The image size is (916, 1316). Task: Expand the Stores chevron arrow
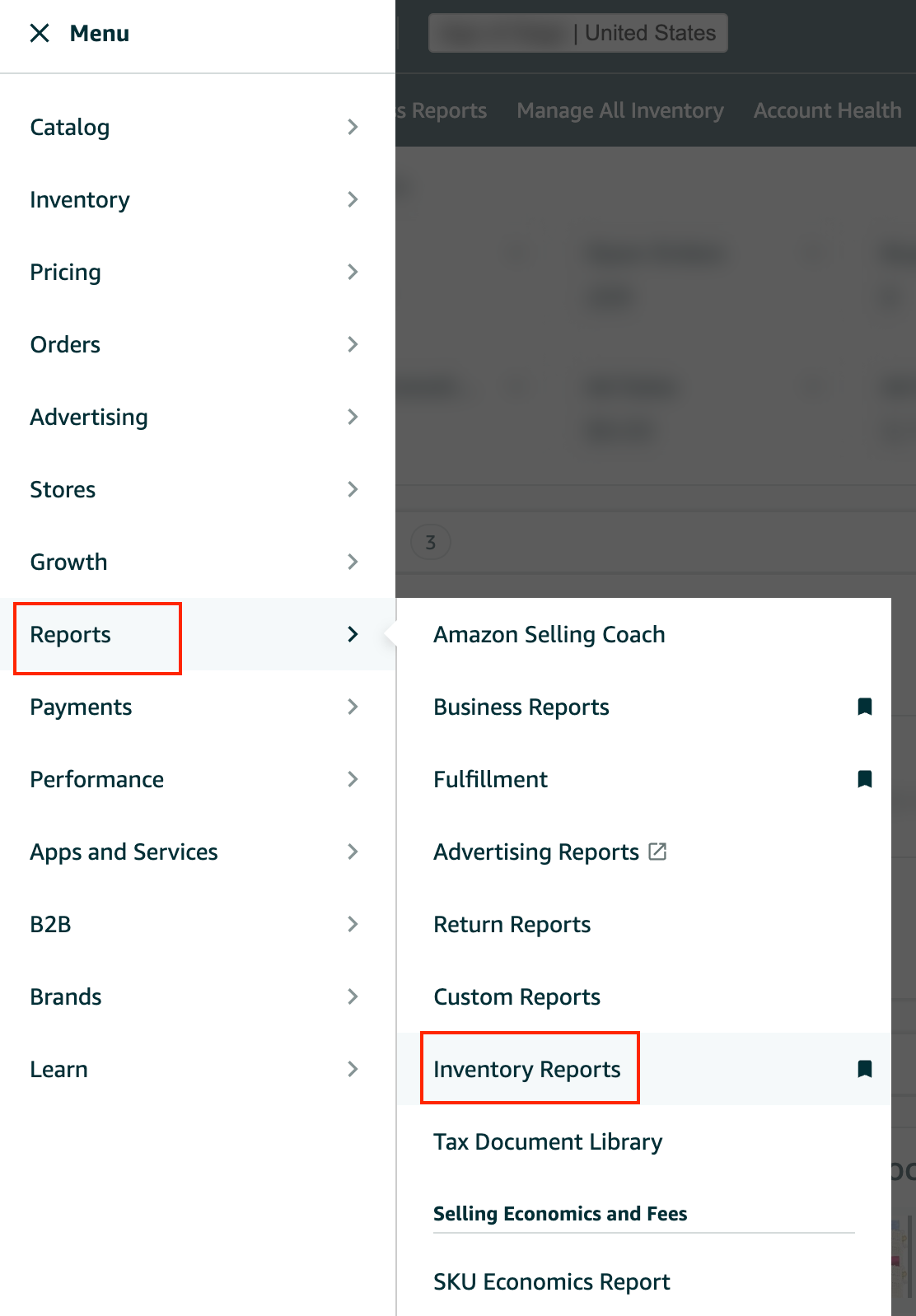coord(353,489)
